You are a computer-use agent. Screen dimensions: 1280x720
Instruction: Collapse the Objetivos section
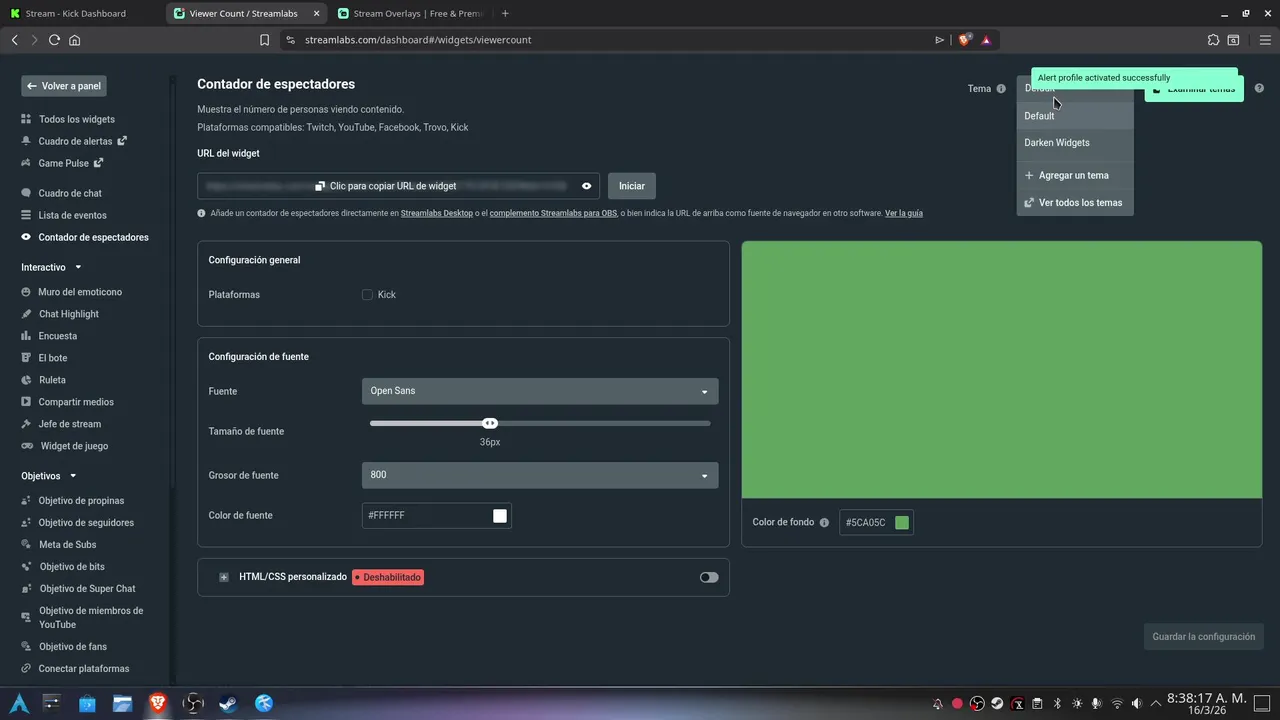(x=73, y=476)
